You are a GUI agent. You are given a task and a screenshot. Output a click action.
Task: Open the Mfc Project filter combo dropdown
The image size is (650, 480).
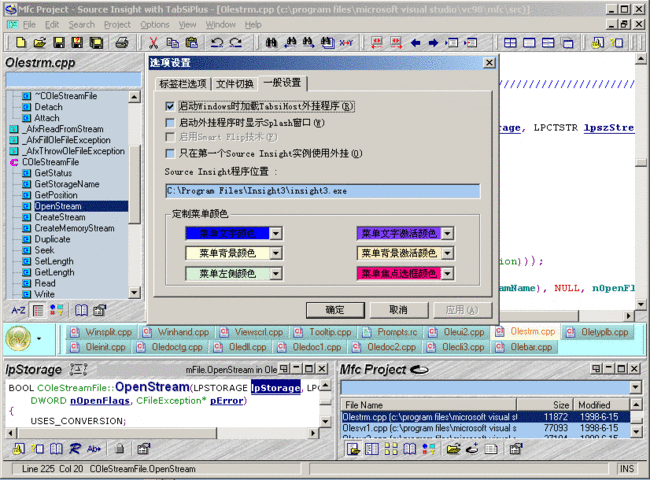635,388
